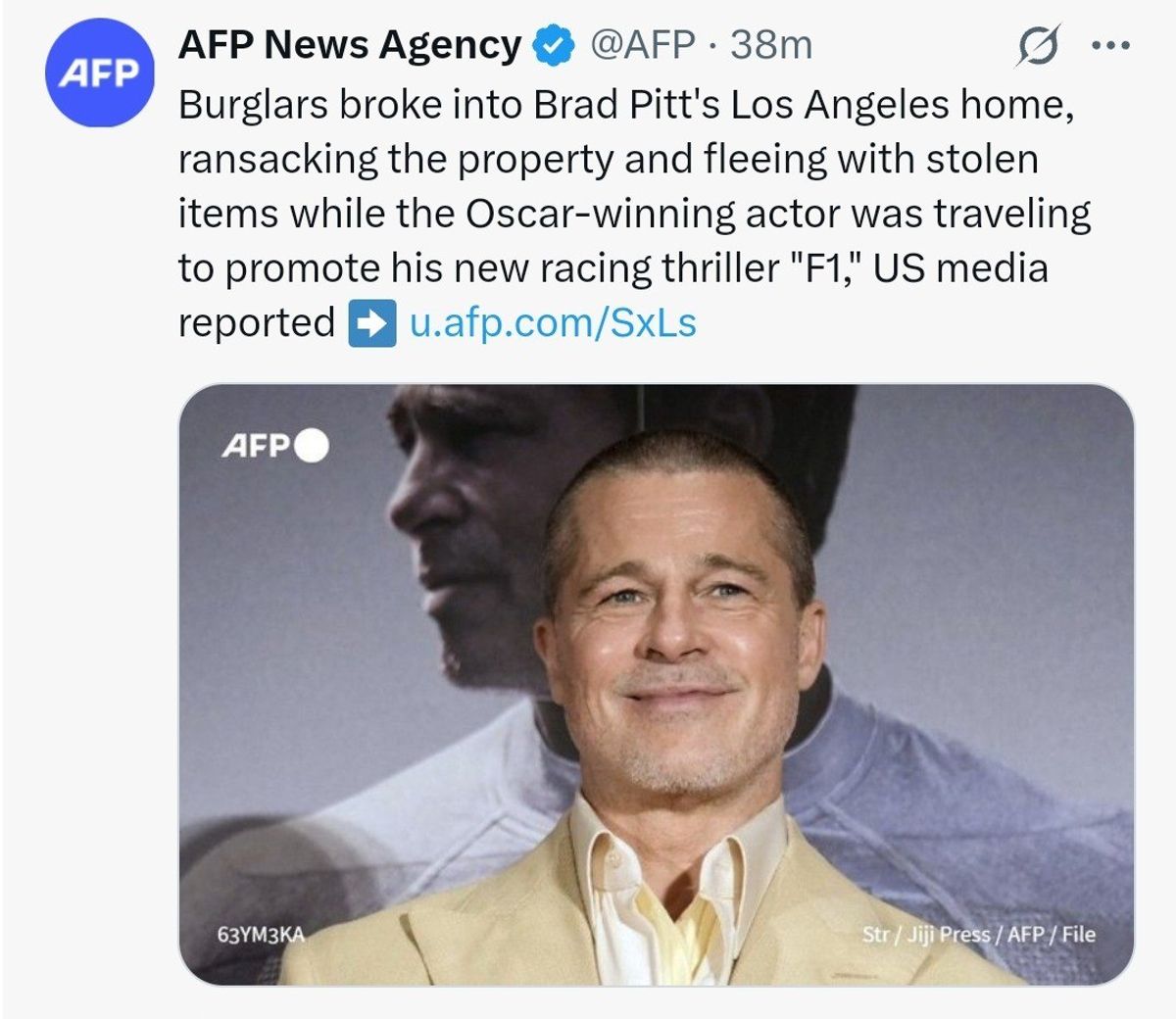Image resolution: width=1176 pixels, height=1019 pixels.
Task: Open the three-dot more options menu
Action: pos(1111,45)
